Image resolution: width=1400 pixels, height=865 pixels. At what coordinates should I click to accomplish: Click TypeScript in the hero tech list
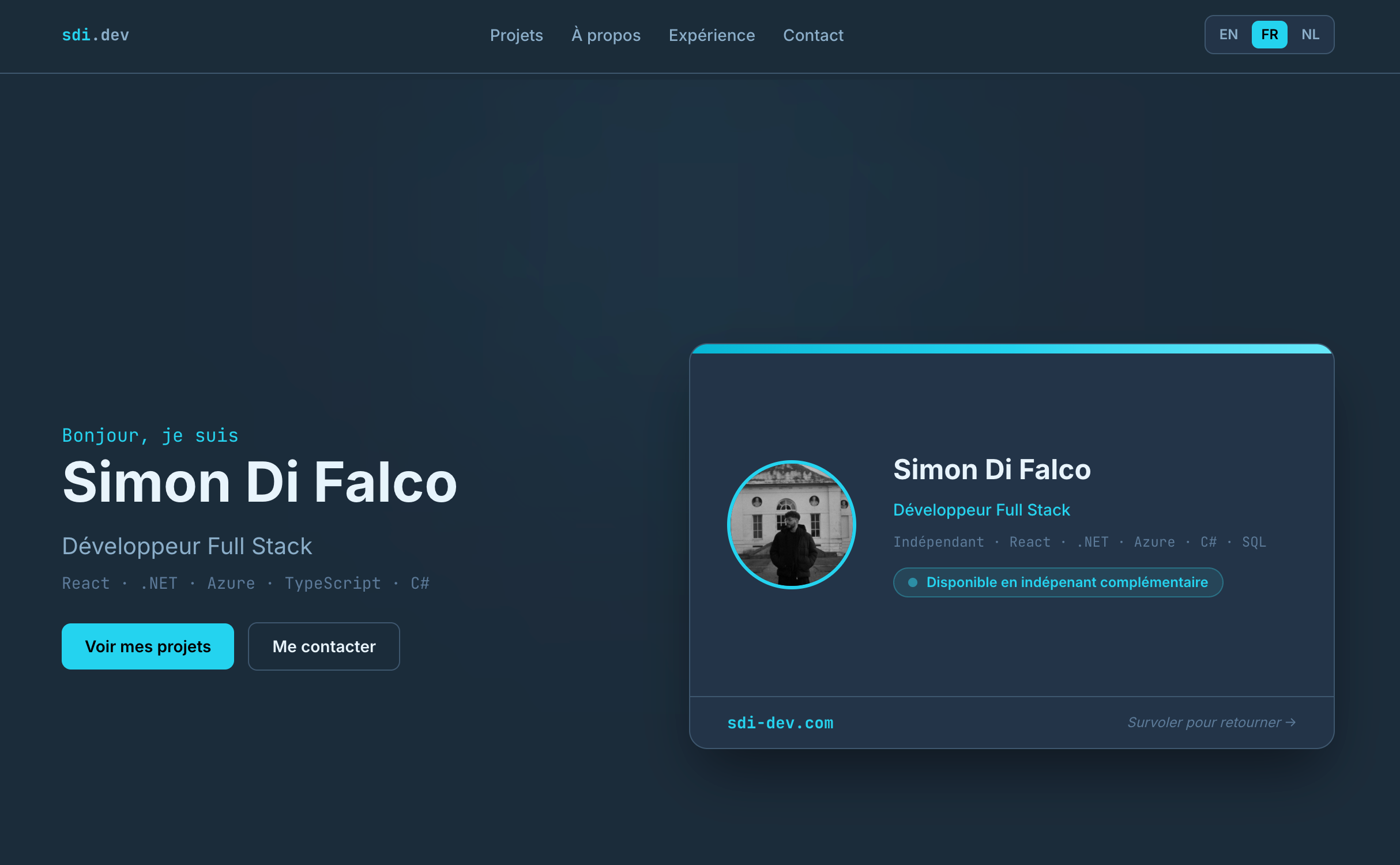point(333,583)
